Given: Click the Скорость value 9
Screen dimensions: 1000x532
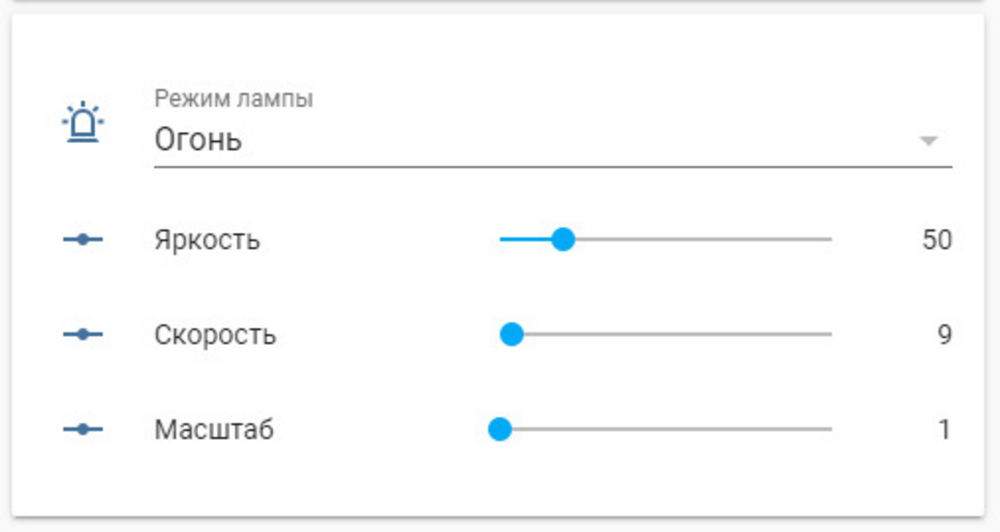Looking at the screenshot, I should (x=945, y=335).
